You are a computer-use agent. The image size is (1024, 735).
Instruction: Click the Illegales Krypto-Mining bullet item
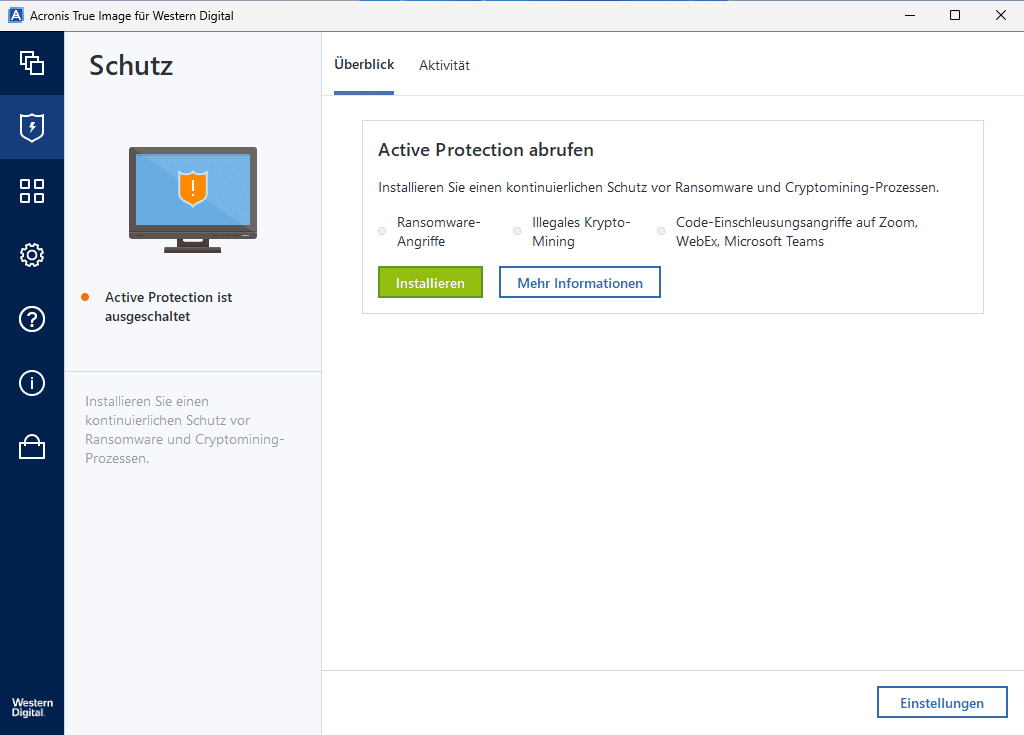click(580, 232)
